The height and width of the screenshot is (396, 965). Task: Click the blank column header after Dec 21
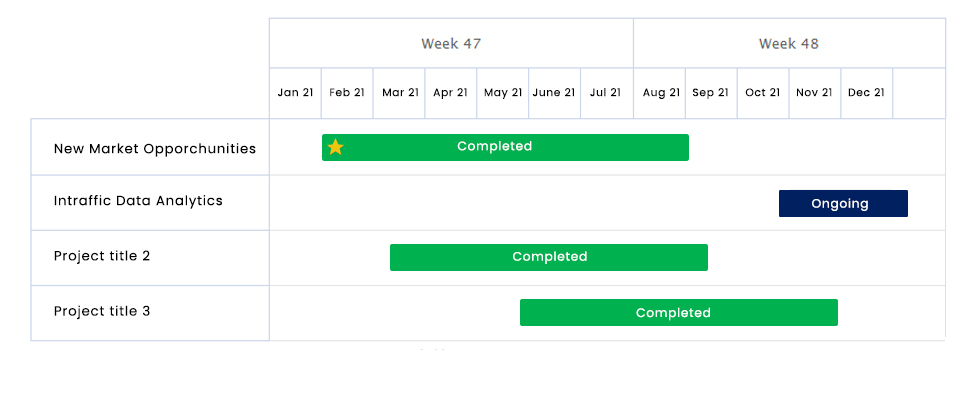point(919,93)
